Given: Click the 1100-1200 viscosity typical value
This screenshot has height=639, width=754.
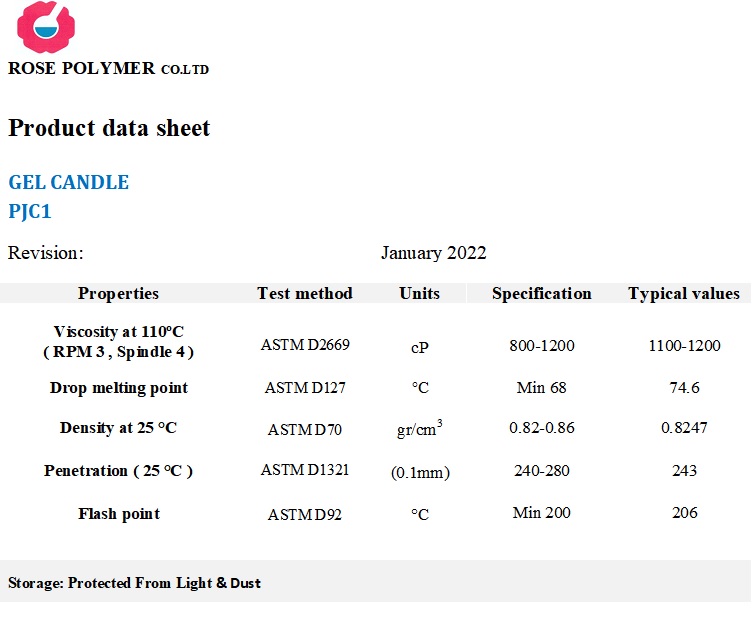Looking at the screenshot, I should tap(684, 346).
